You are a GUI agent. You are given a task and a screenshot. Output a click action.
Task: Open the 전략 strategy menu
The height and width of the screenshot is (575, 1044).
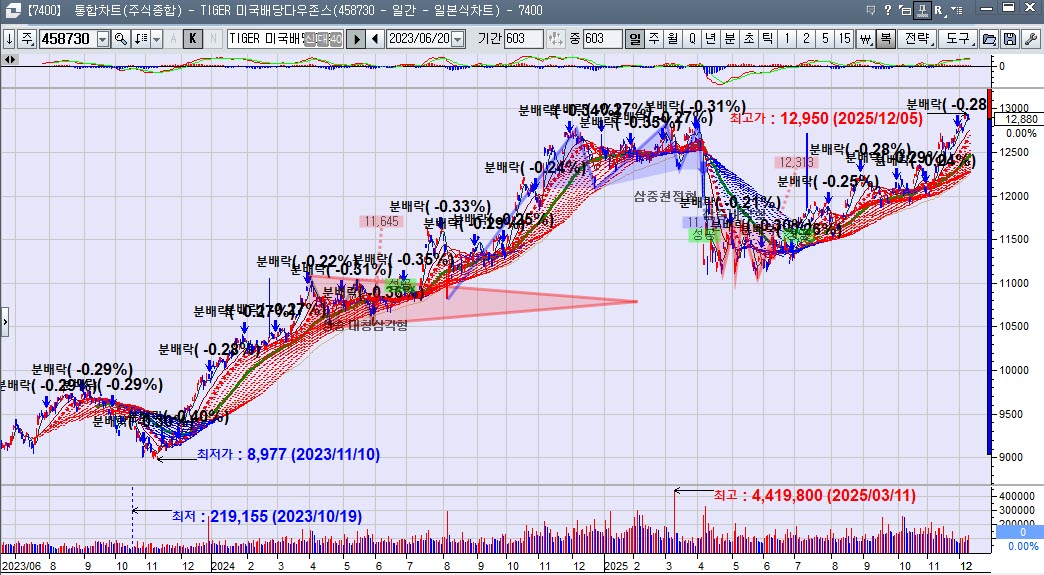tap(917, 39)
